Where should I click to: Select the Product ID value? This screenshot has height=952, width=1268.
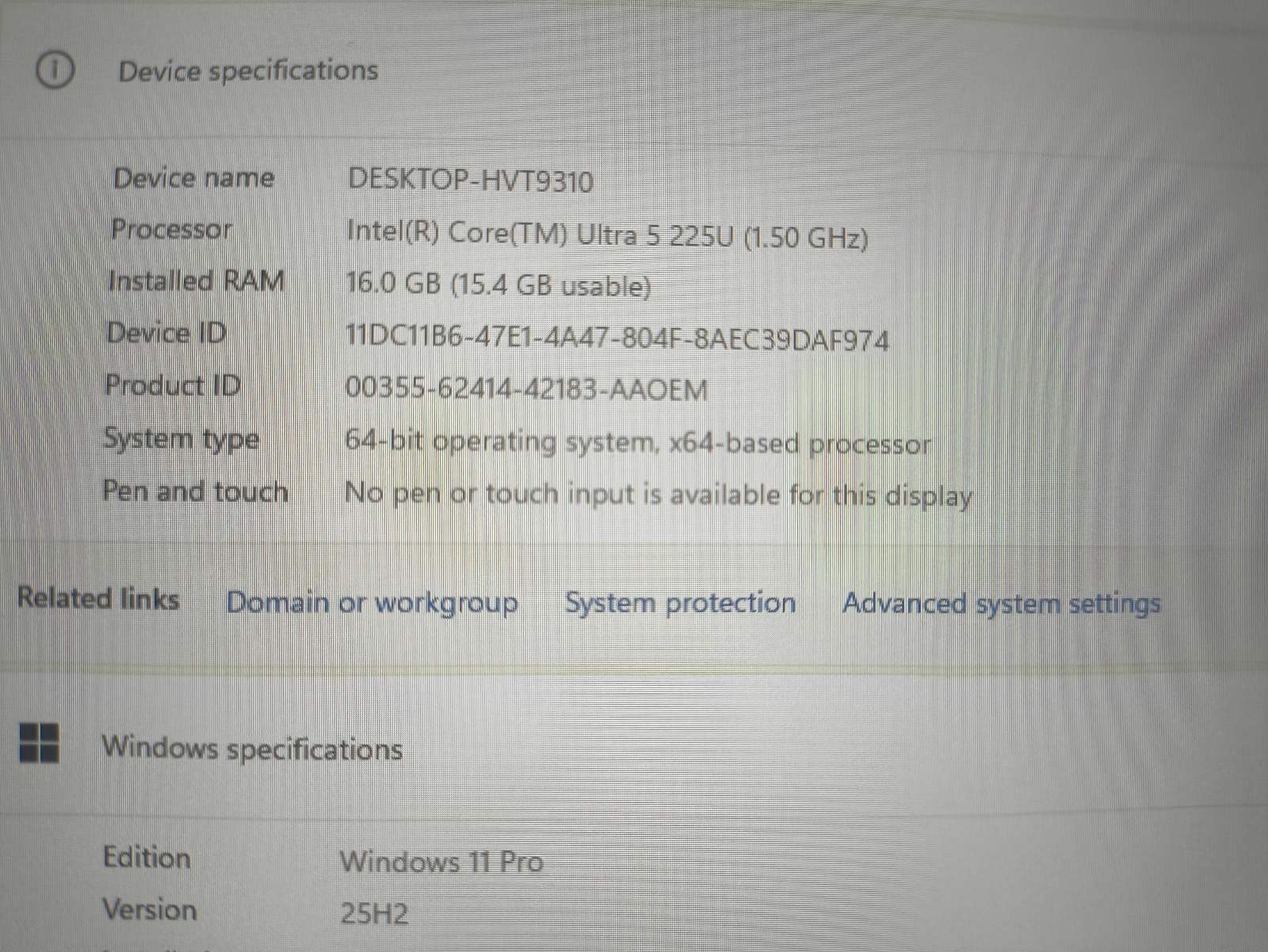pos(527,389)
